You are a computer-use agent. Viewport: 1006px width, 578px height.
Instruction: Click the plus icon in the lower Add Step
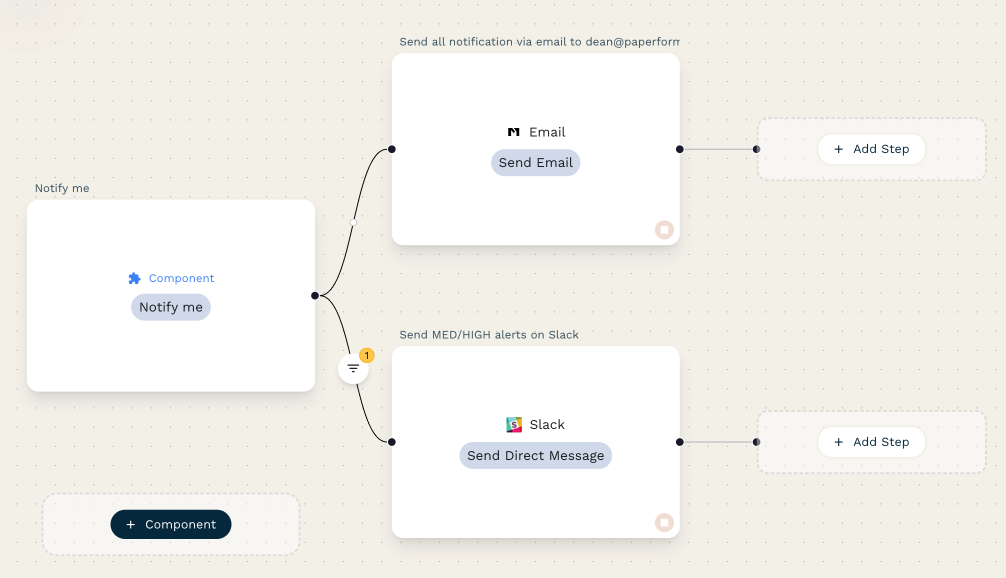pyautogui.click(x=838, y=441)
